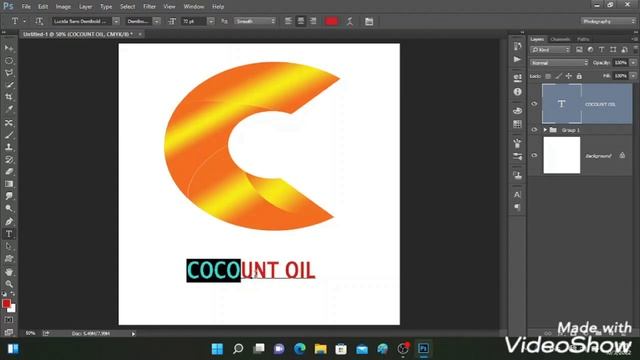Hide the COCOUNT OIL text layer

click(534, 104)
